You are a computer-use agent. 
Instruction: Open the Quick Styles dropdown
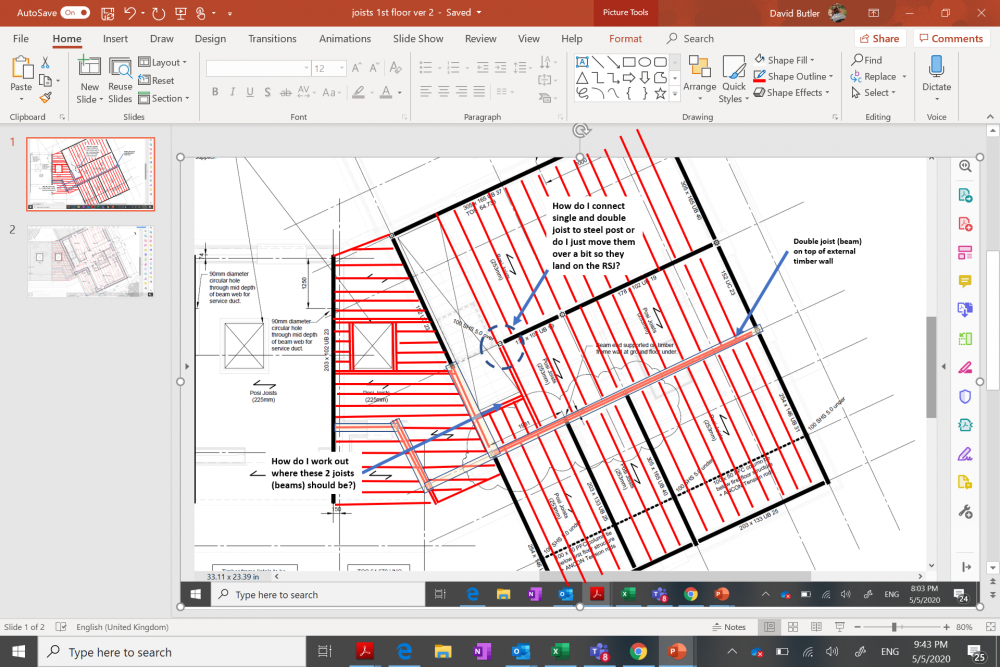pos(733,79)
